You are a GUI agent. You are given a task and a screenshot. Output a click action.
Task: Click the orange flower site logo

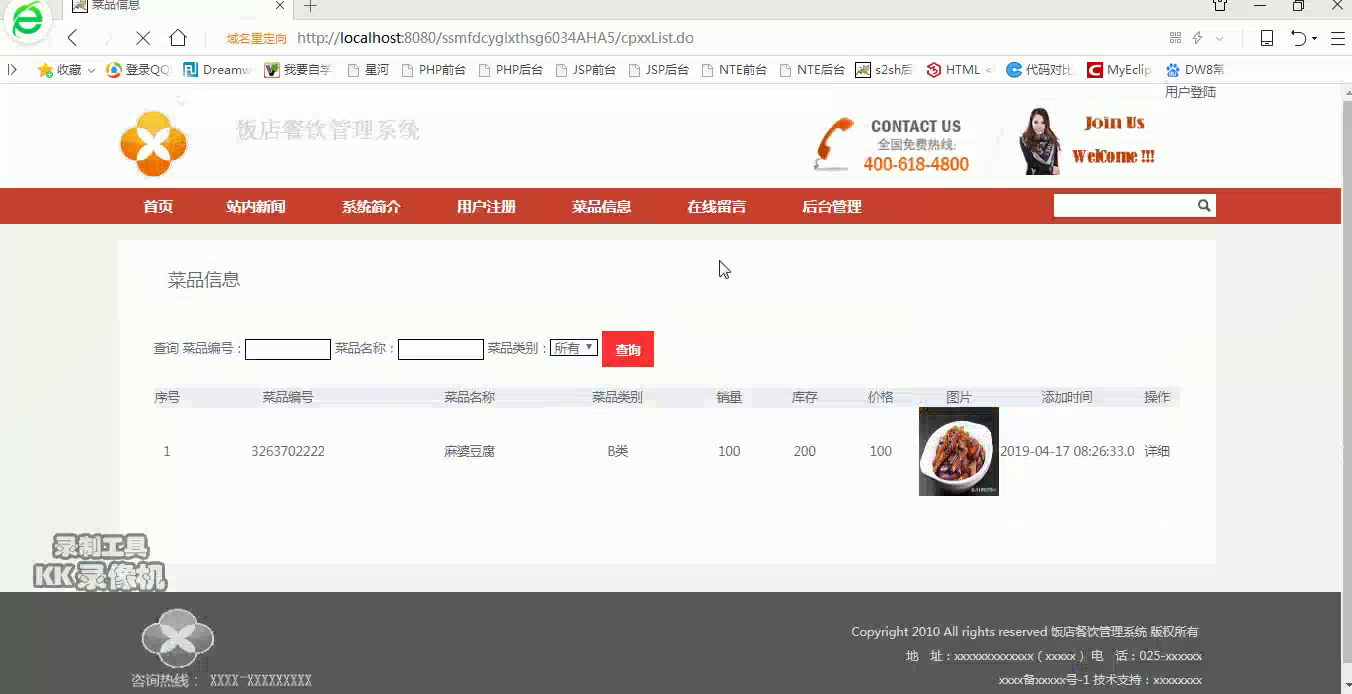tap(153, 144)
